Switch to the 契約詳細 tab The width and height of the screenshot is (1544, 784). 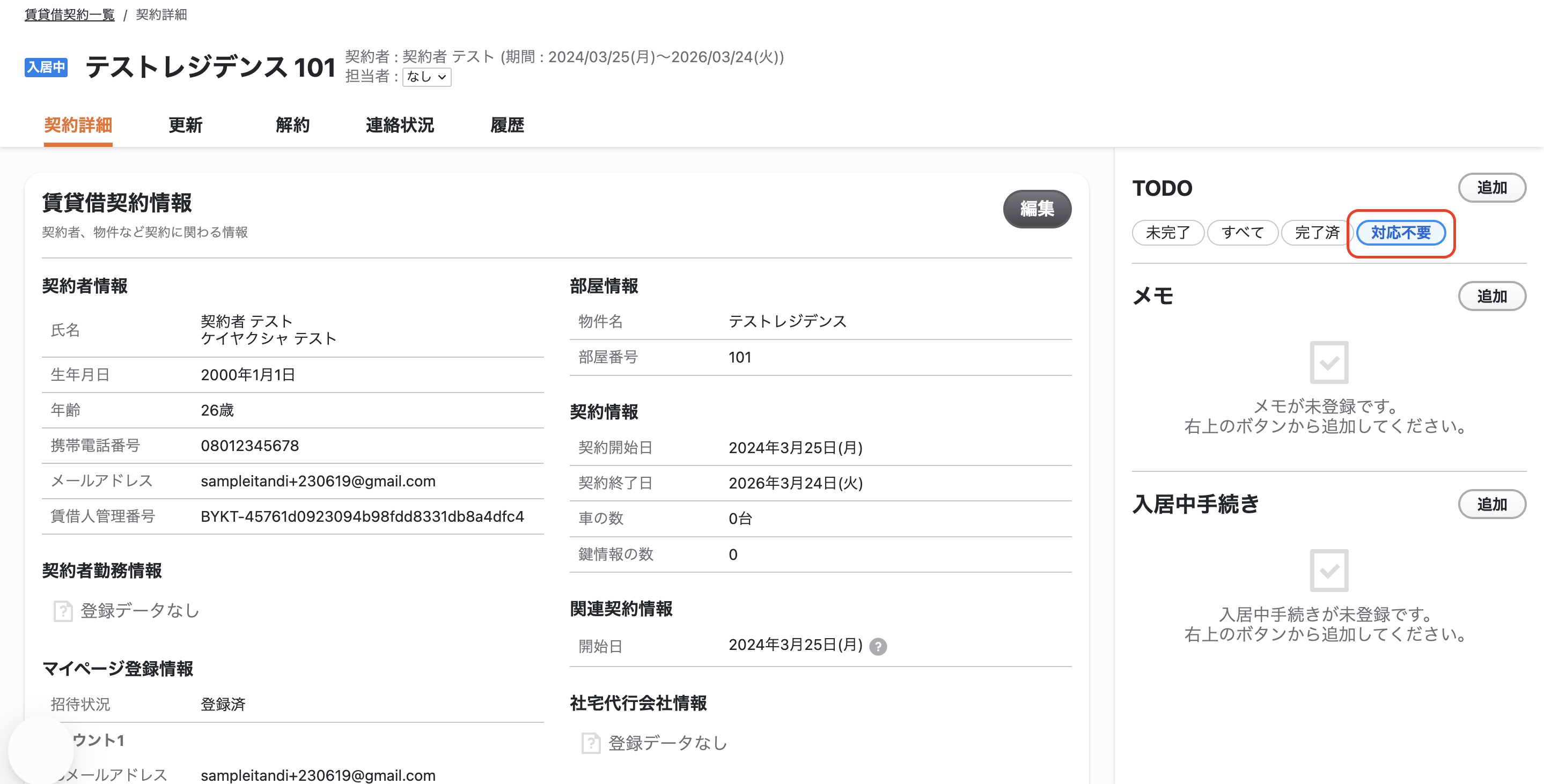click(x=78, y=125)
